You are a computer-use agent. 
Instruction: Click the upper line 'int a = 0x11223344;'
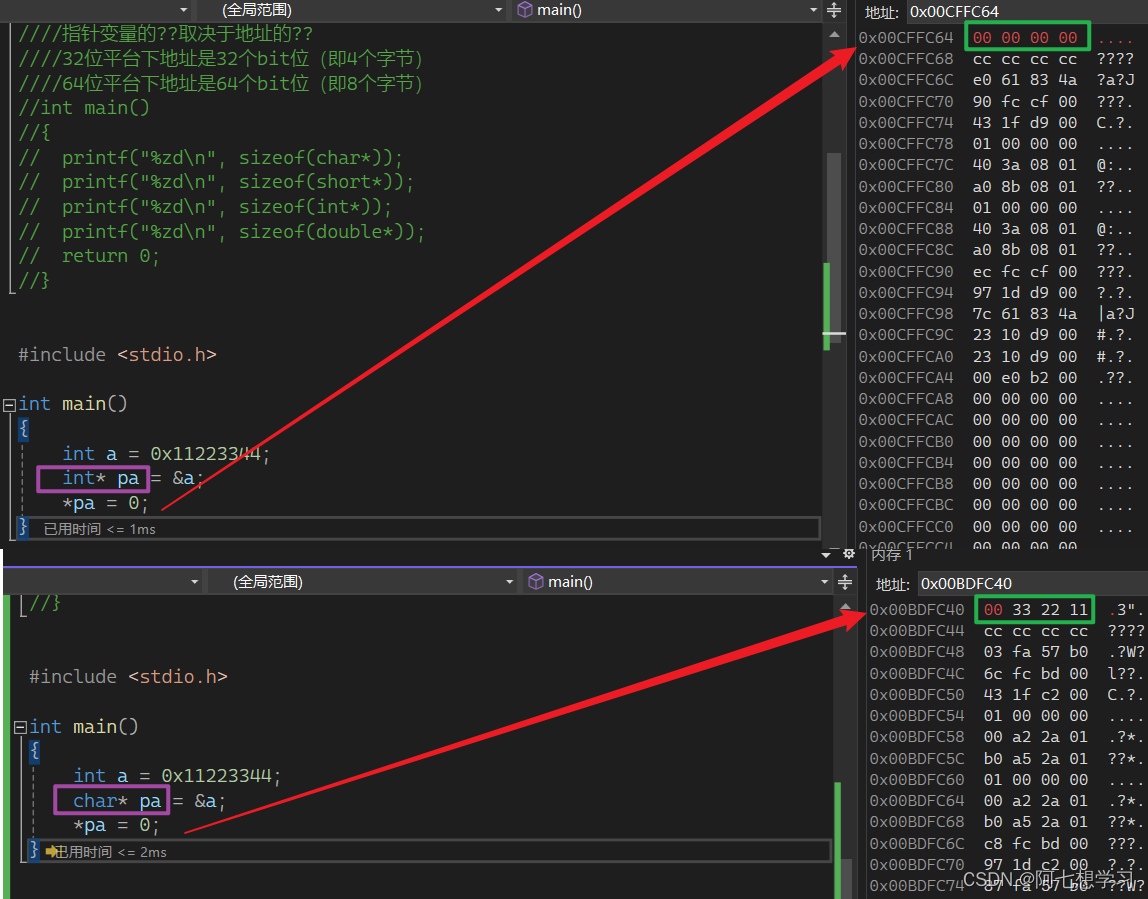click(x=166, y=454)
